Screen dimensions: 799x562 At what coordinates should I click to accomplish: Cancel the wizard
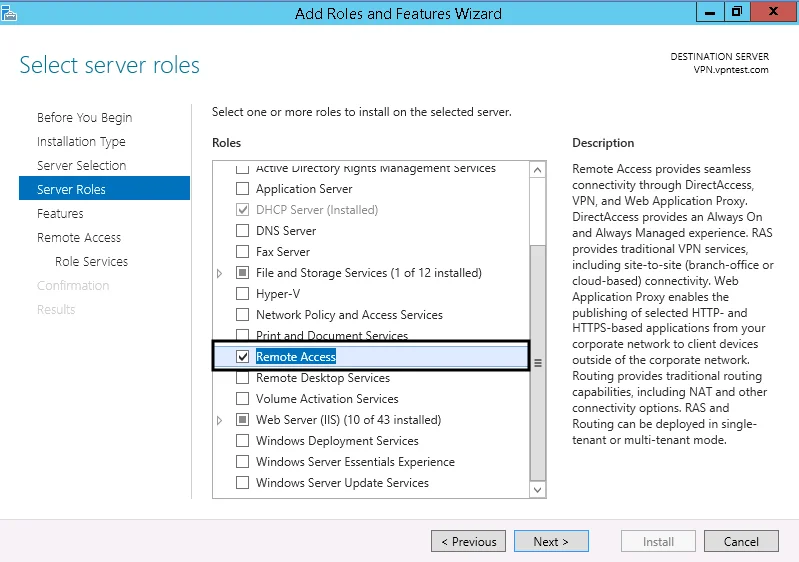pos(741,541)
